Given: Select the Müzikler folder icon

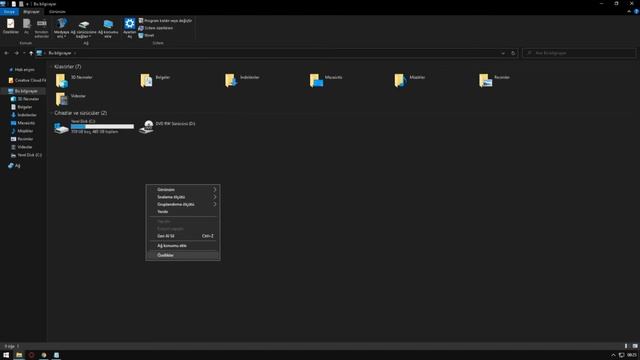Looking at the screenshot, I should click(x=400, y=80).
